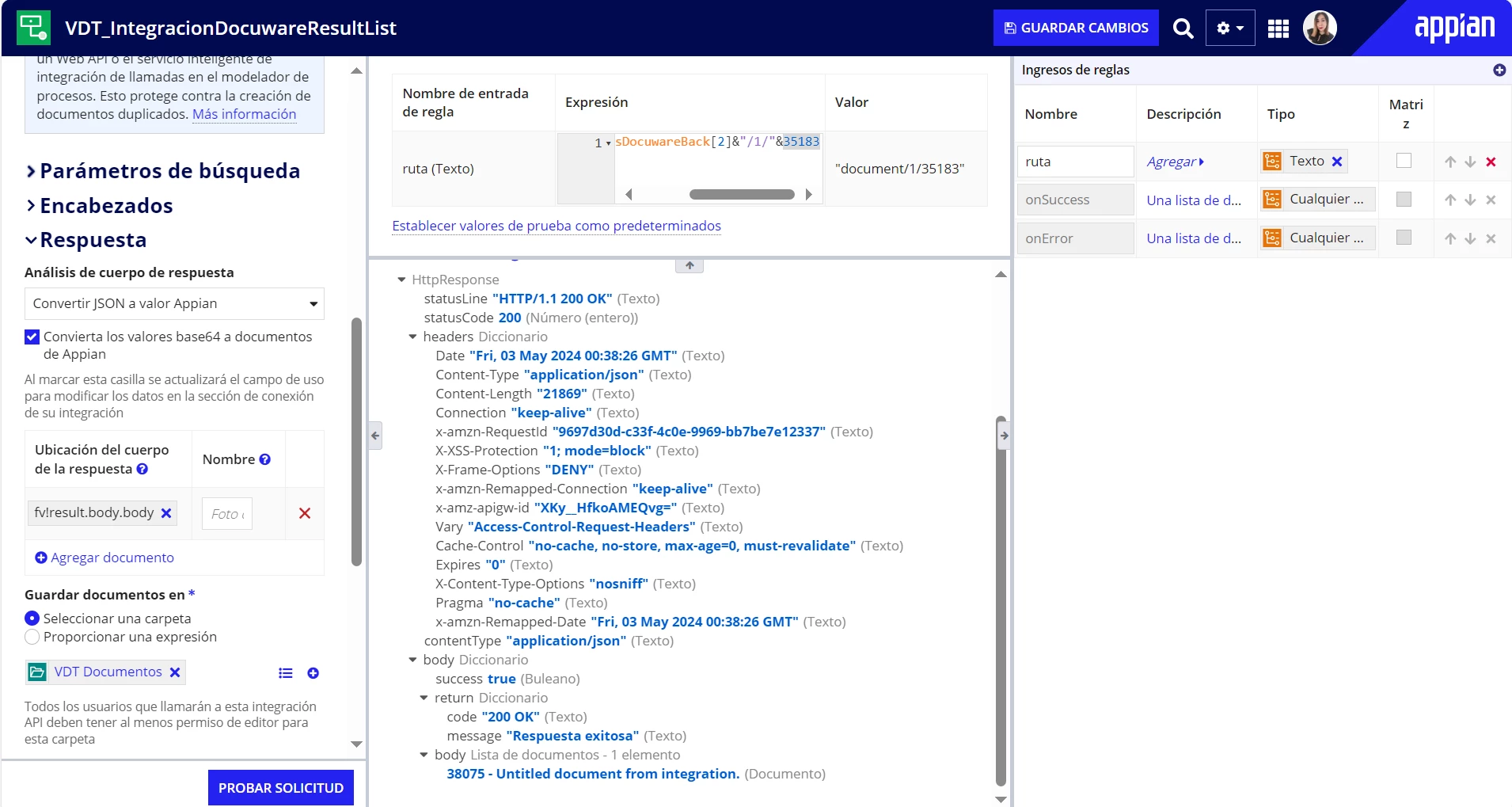Image resolution: width=1512 pixels, height=807 pixels.
Task: Click the ruta name input field
Action: [x=1075, y=162]
